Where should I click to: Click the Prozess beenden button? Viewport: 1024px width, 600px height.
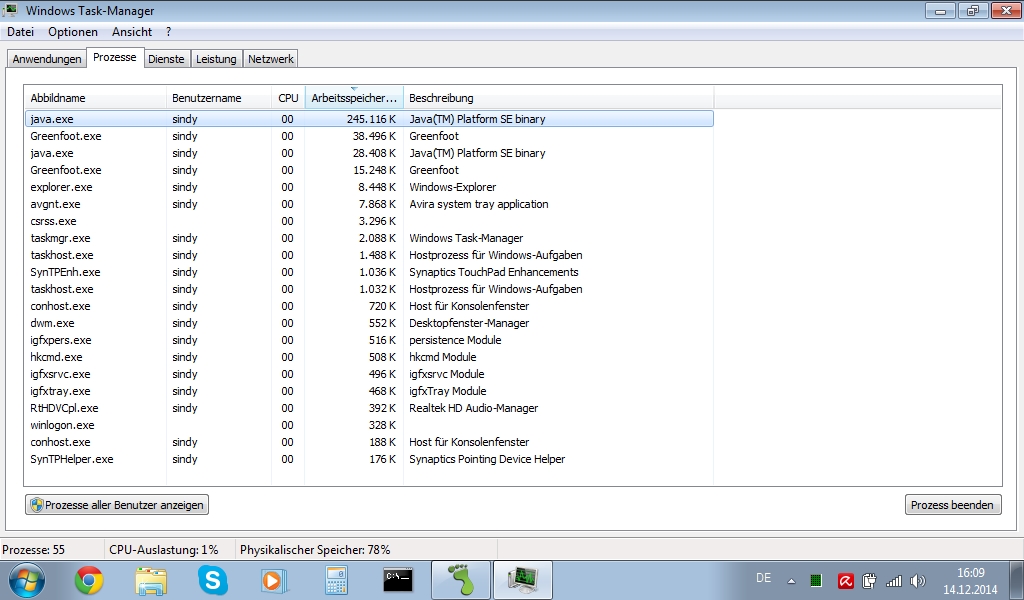click(x=952, y=505)
